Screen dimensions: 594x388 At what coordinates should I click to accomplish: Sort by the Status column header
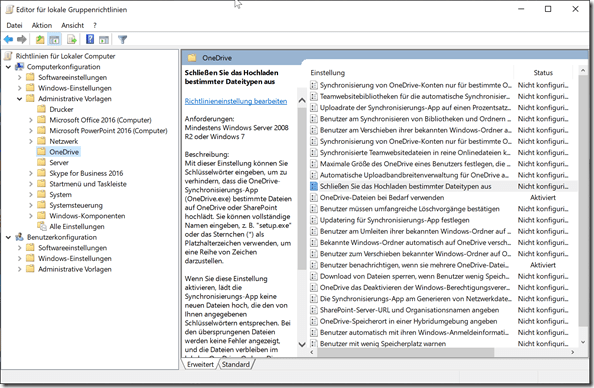click(543, 73)
